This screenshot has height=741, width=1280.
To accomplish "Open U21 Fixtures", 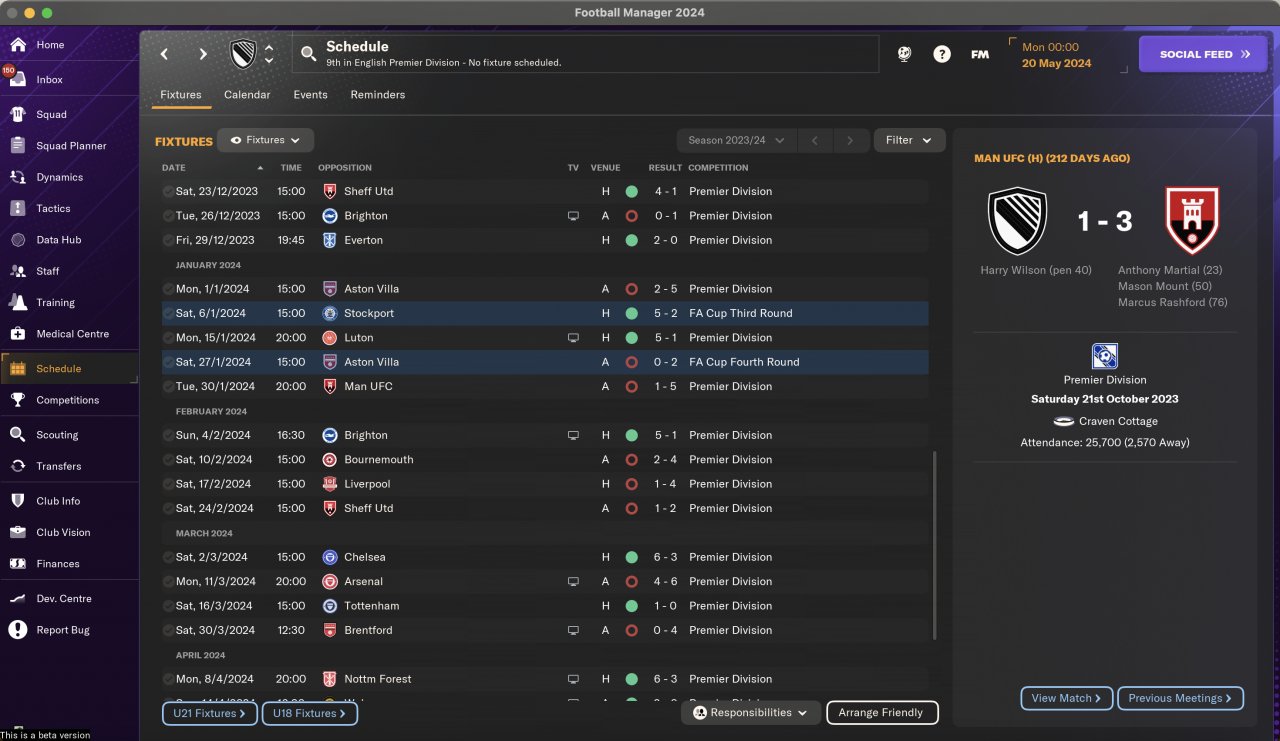I will 210,713.
